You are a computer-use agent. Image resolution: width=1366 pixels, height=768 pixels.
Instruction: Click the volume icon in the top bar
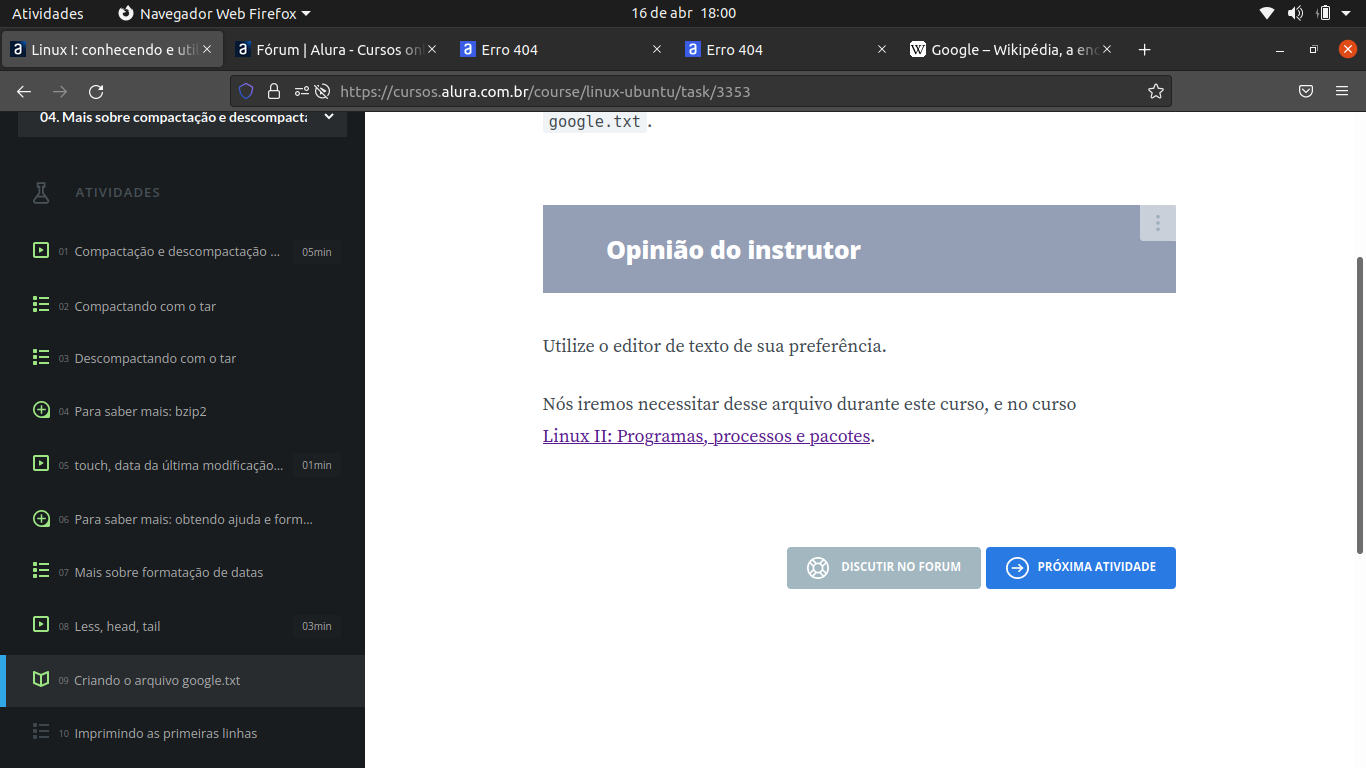click(1295, 13)
